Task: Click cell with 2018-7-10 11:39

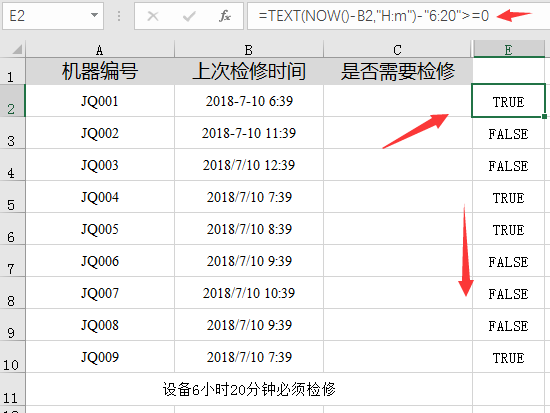Action: click(249, 133)
